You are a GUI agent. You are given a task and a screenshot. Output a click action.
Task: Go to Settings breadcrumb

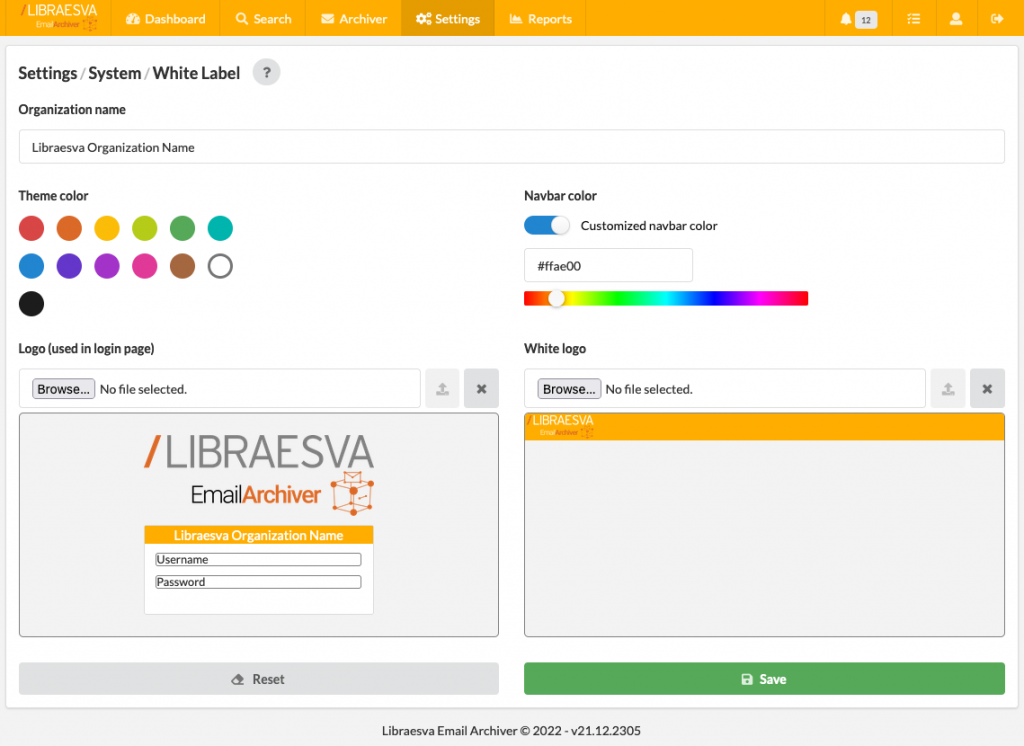point(48,73)
